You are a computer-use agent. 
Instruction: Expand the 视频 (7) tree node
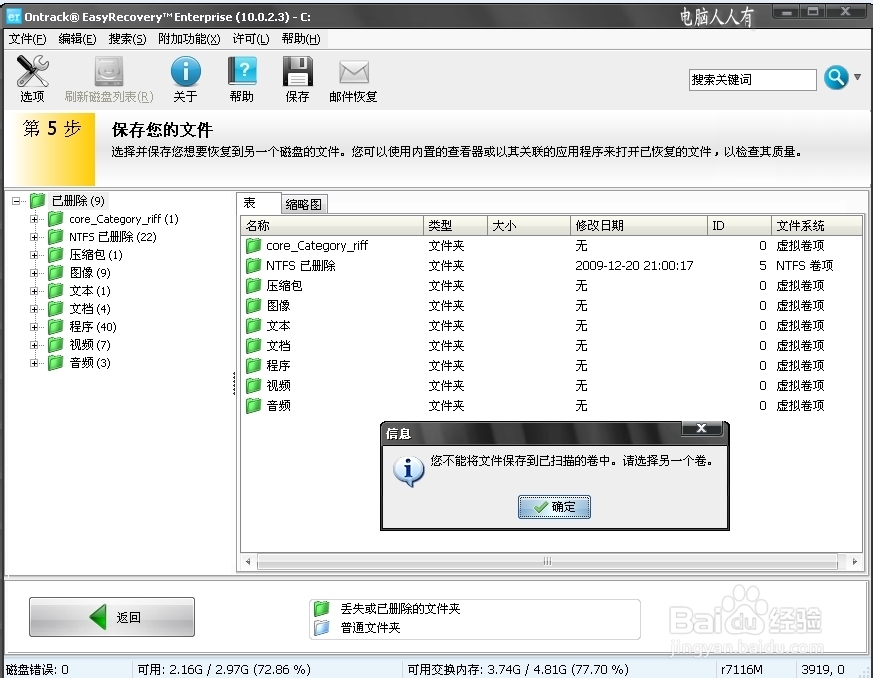point(35,345)
